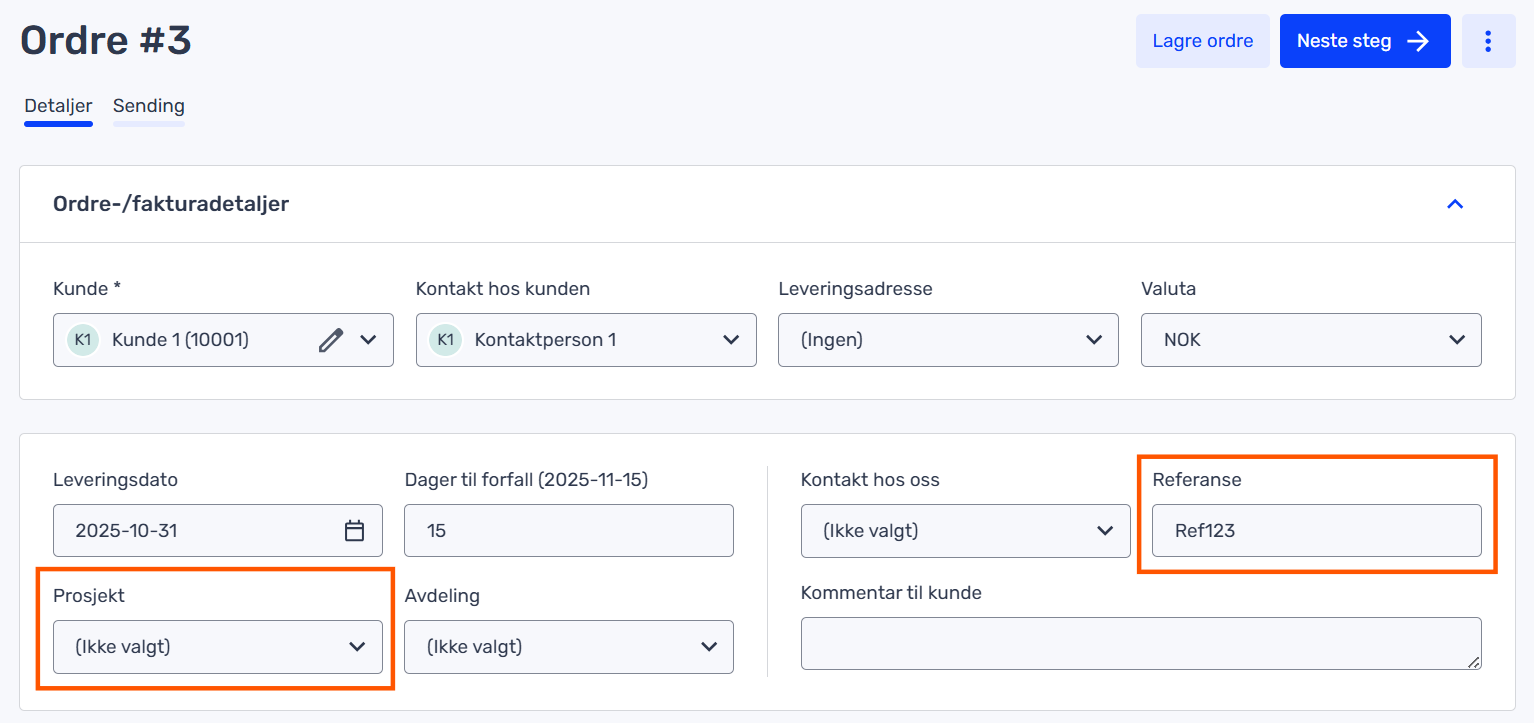This screenshot has width=1534, height=723.
Task: Collapse the Ordre-/fakturadetaljer section chevron
Action: (1455, 204)
